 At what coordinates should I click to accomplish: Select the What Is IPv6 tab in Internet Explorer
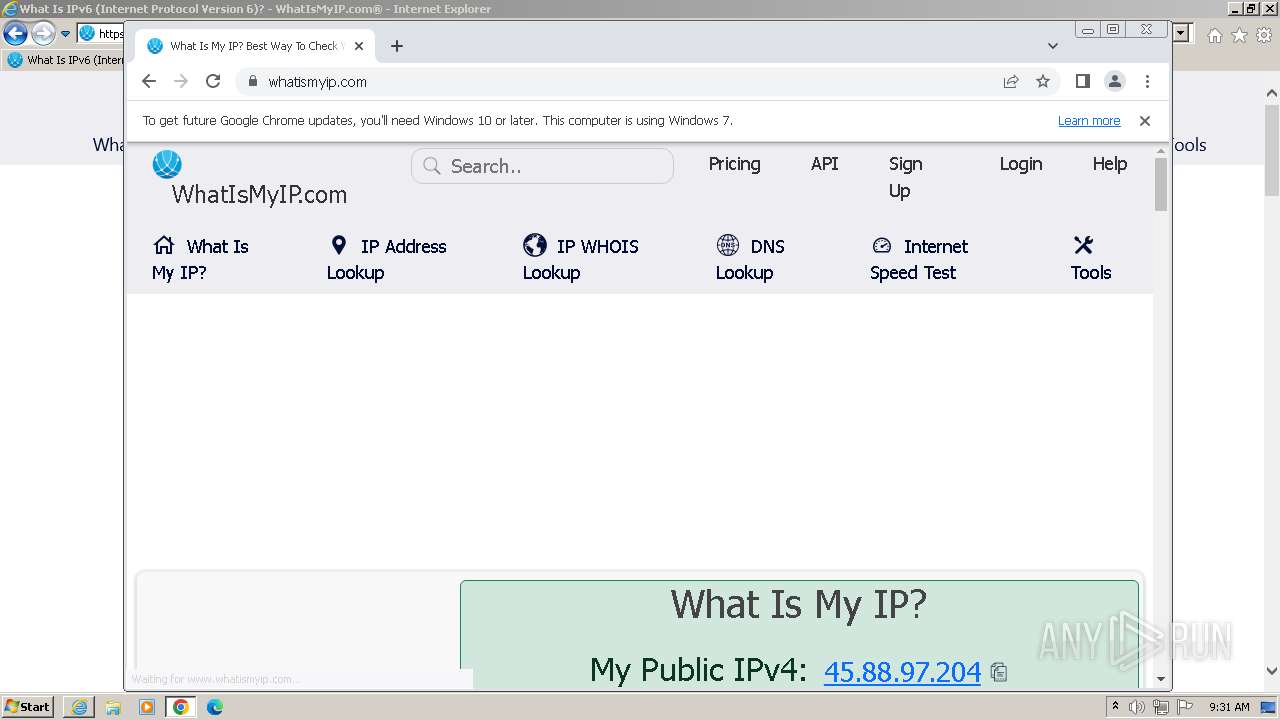(x=65, y=60)
